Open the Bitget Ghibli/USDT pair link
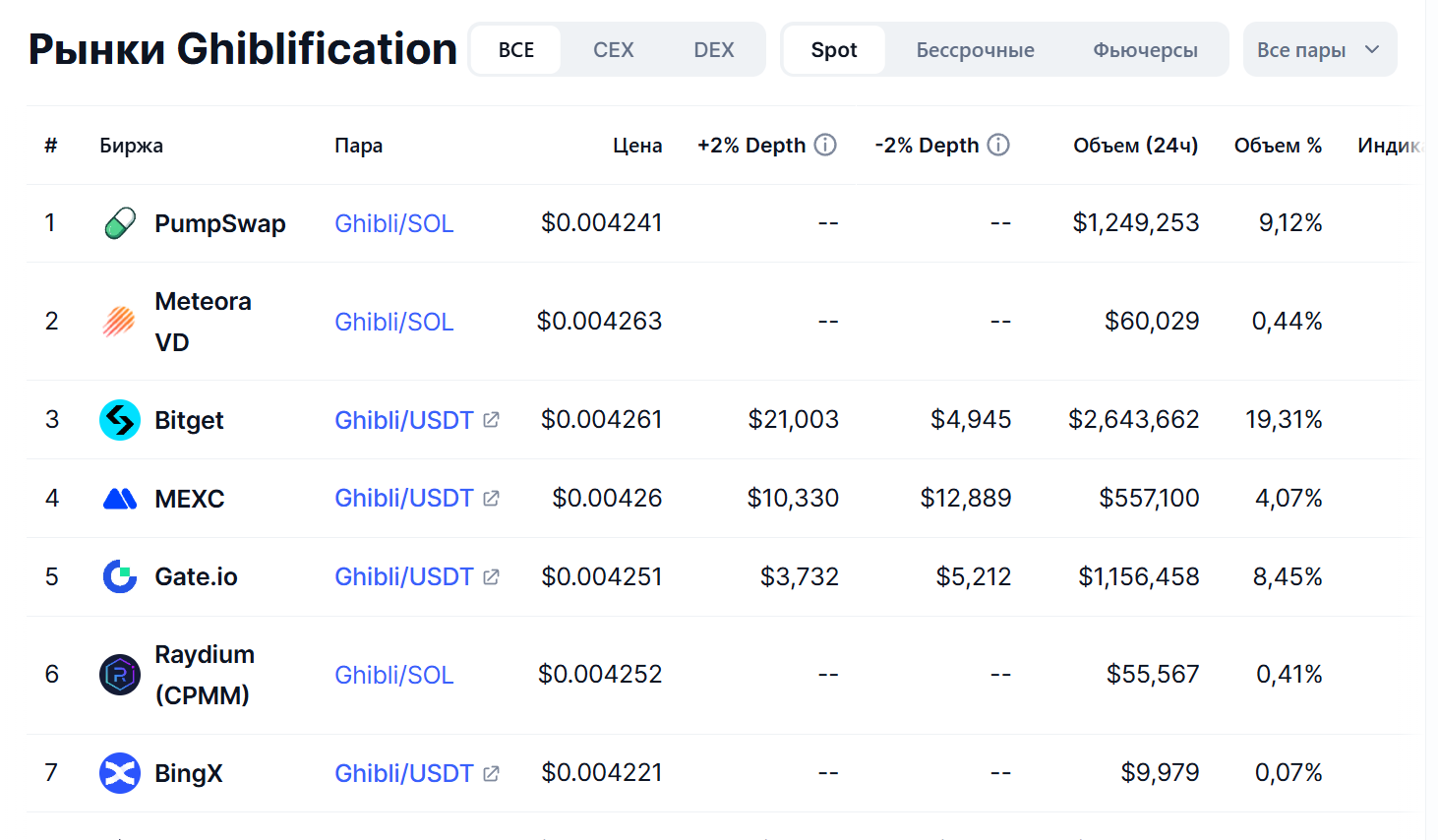This screenshot has width=1438, height=840. point(404,420)
